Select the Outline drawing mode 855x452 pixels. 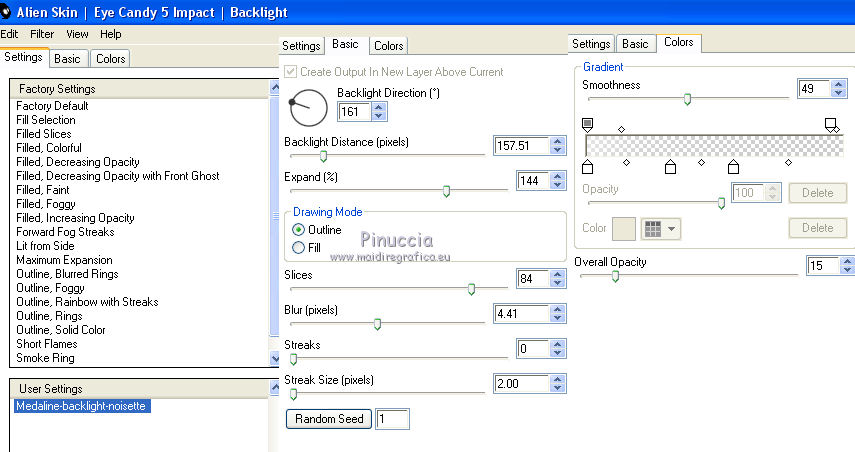coord(298,230)
